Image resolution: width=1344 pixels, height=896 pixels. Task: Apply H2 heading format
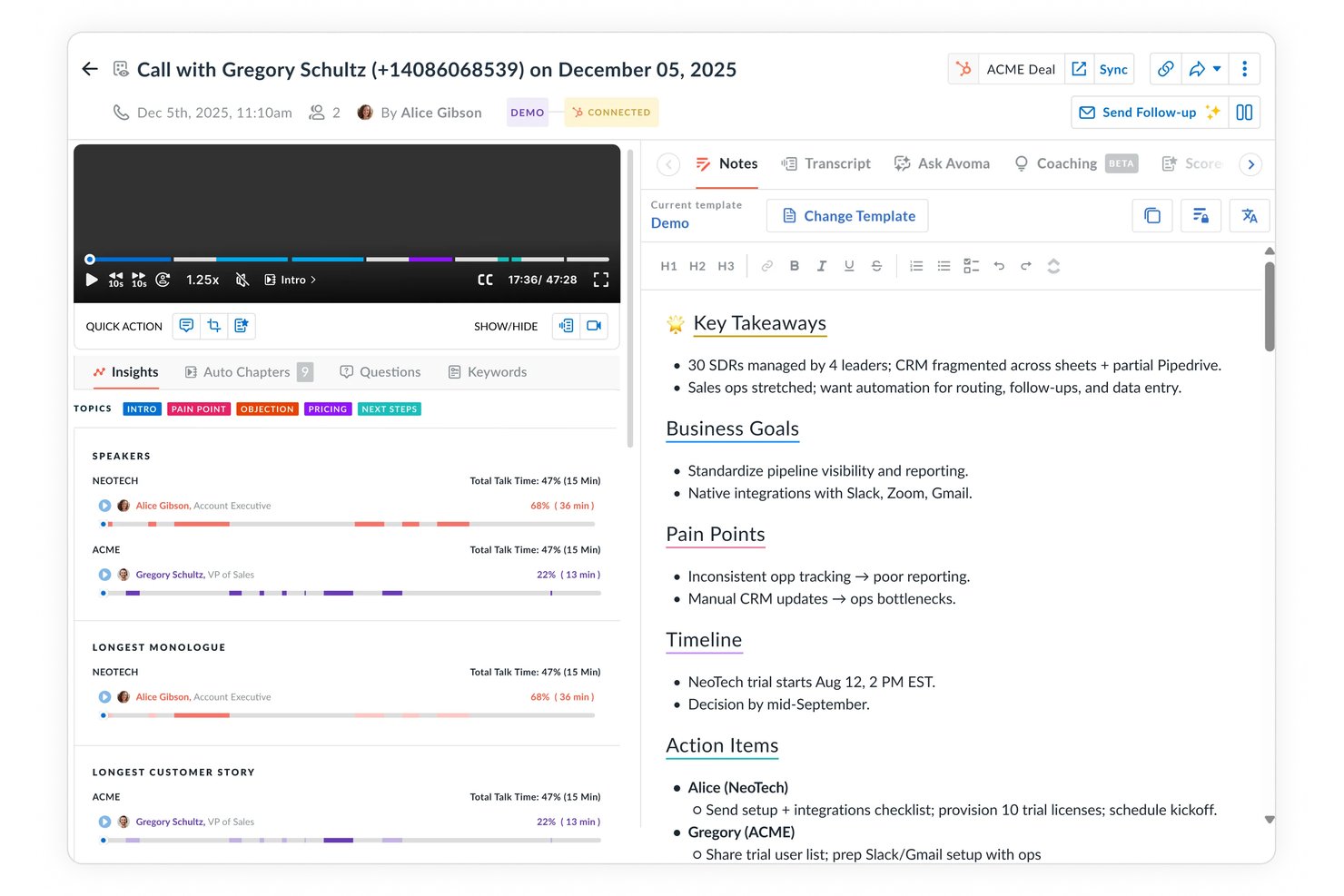click(x=697, y=266)
